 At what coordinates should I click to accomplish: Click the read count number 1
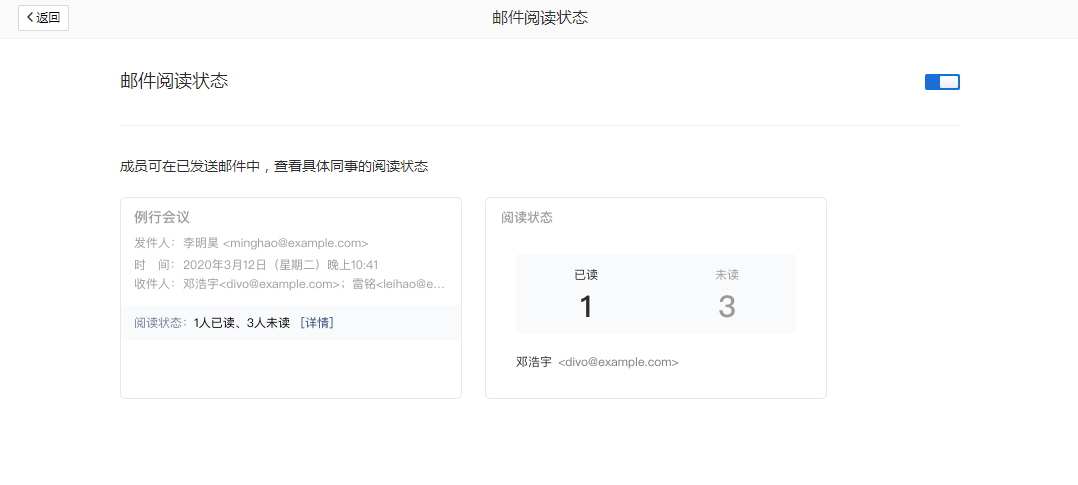point(586,307)
